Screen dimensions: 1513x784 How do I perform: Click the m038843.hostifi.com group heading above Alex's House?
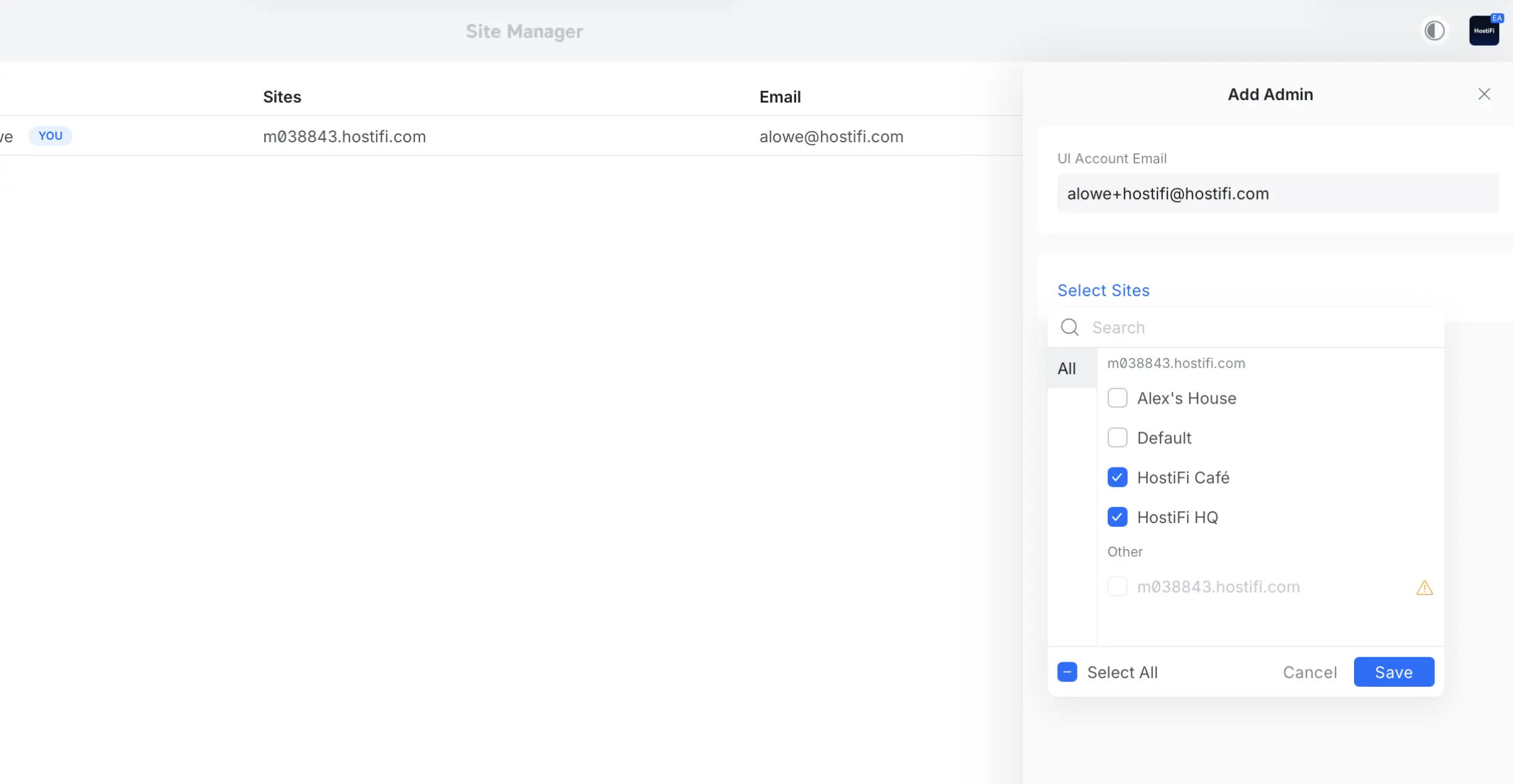1176,363
